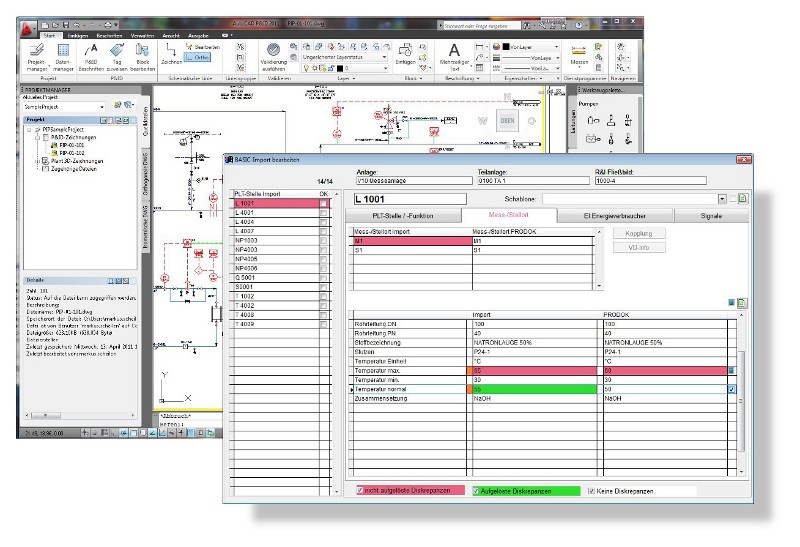Click the Stichwort search field in title bar
The height and width of the screenshot is (547, 800).
(482, 26)
